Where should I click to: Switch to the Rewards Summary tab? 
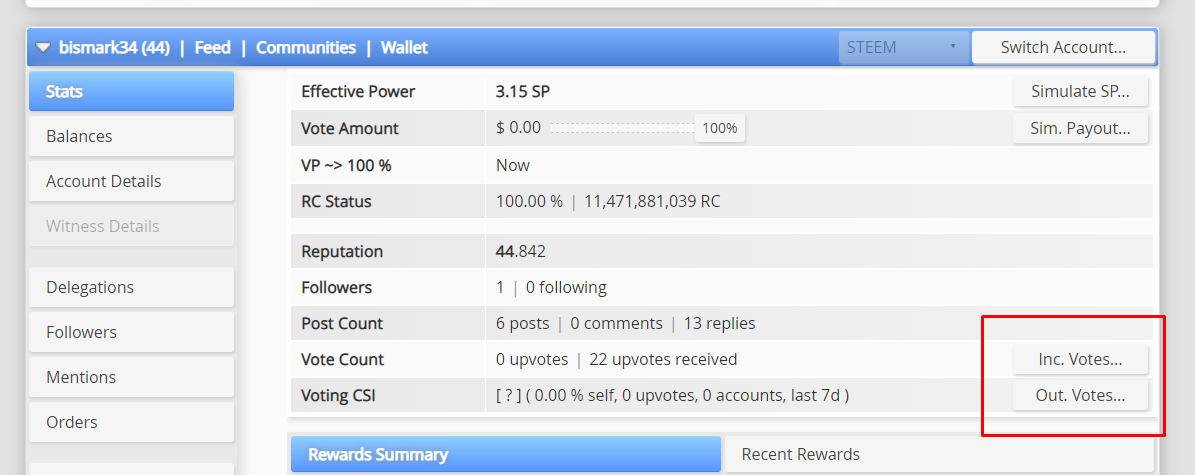tap(505, 454)
